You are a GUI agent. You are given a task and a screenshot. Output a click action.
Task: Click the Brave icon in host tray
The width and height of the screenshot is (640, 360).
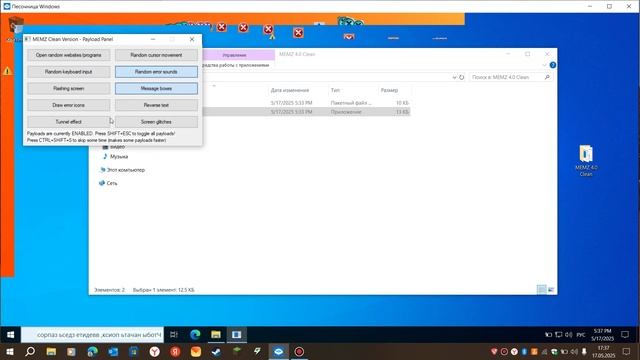pyautogui.click(x=494, y=351)
